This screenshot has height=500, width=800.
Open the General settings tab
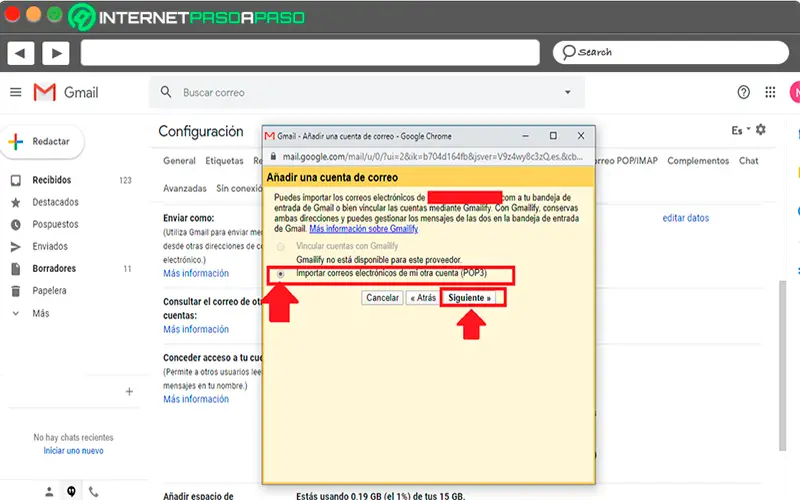179,161
